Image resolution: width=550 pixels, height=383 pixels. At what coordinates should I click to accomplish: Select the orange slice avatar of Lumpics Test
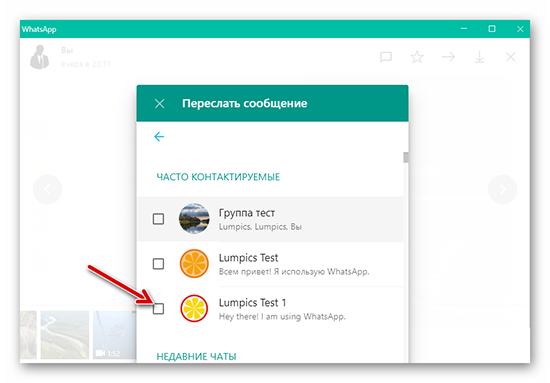(194, 263)
